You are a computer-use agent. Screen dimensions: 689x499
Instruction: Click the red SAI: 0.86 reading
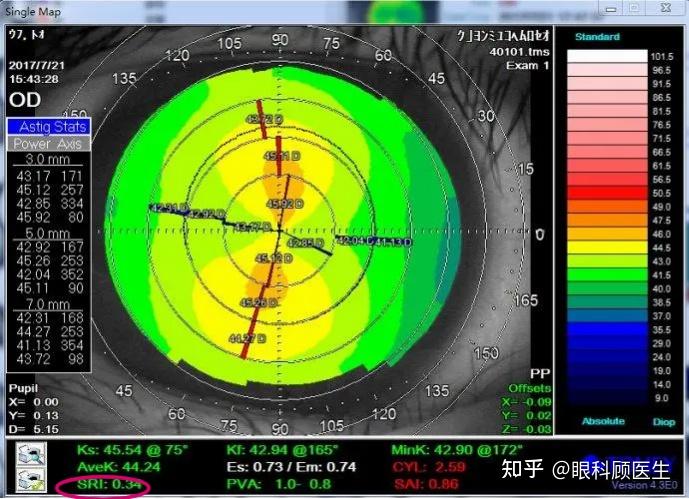[426, 484]
